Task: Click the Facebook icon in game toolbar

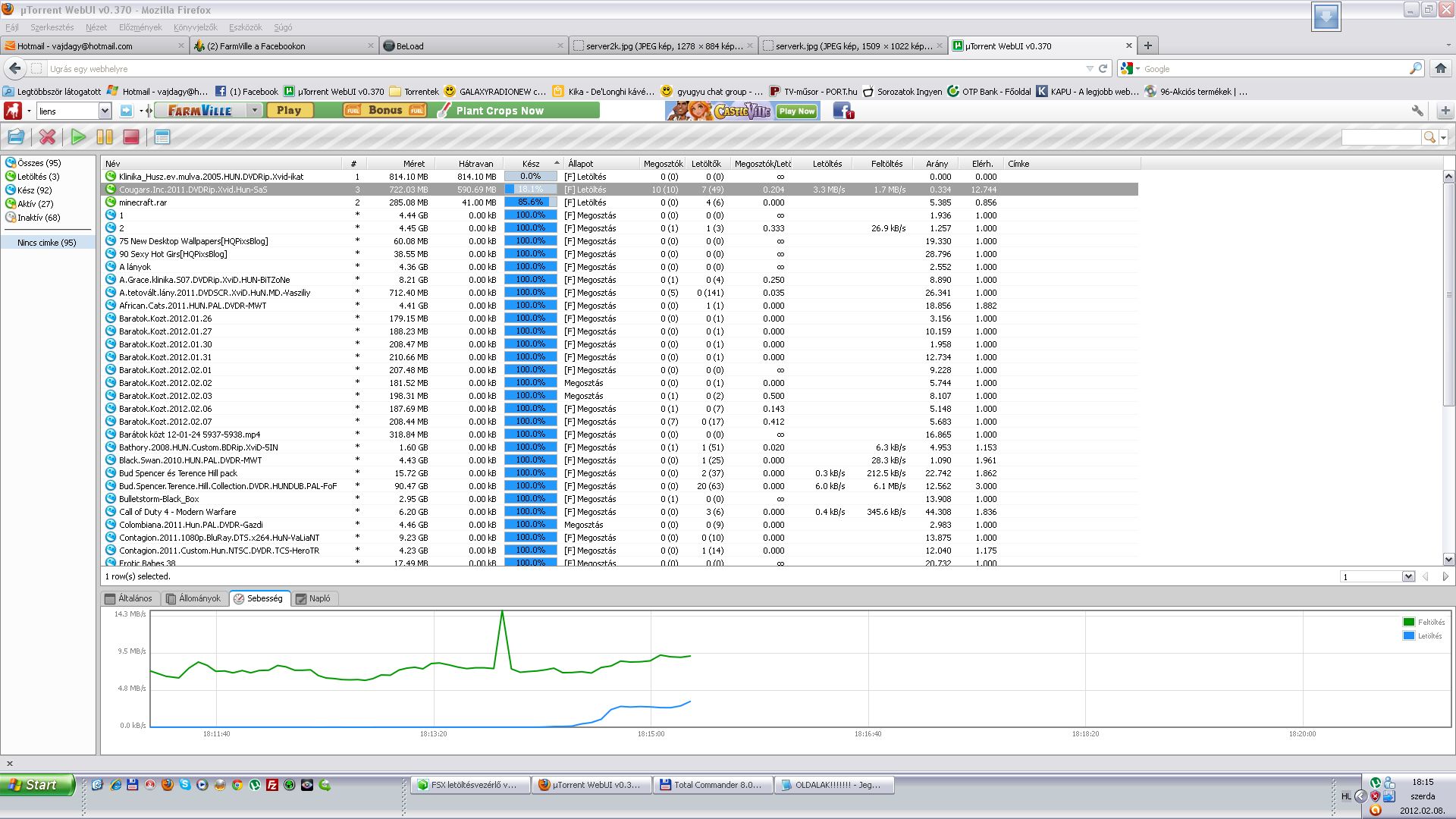Action: pos(843,111)
